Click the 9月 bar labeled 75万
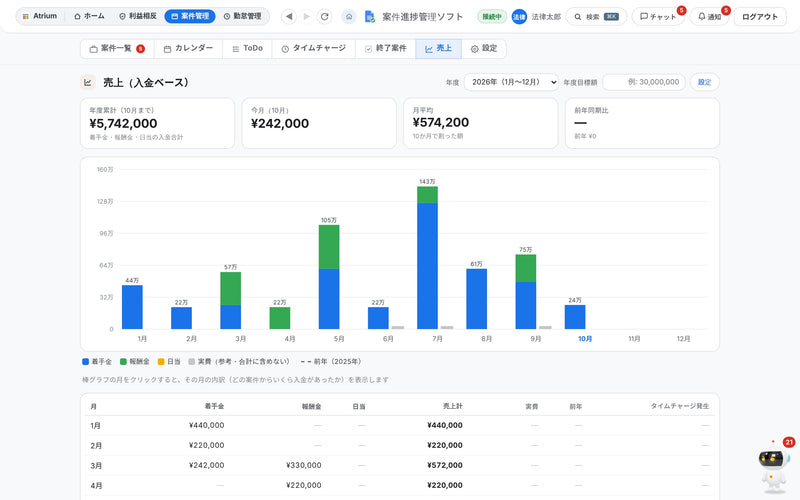This screenshot has width=800, height=500. pyautogui.click(x=526, y=292)
